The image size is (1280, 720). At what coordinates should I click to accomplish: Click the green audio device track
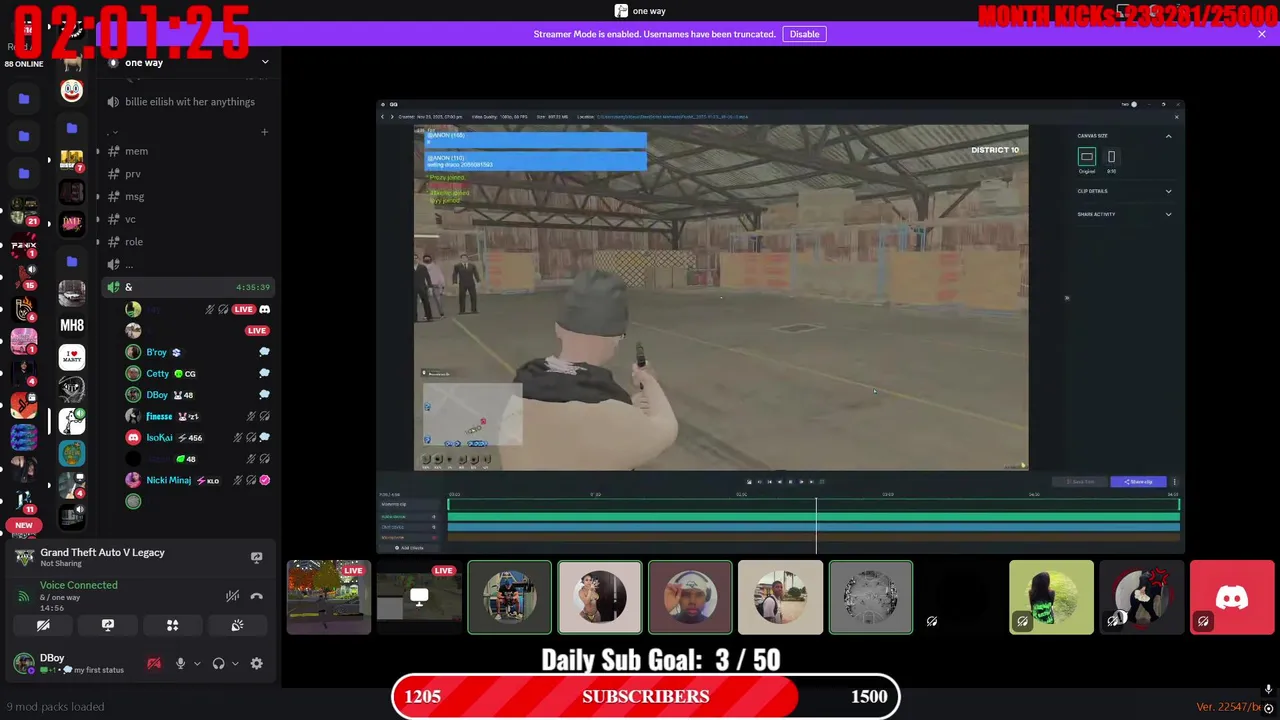pyautogui.click(x=813, y=516)
